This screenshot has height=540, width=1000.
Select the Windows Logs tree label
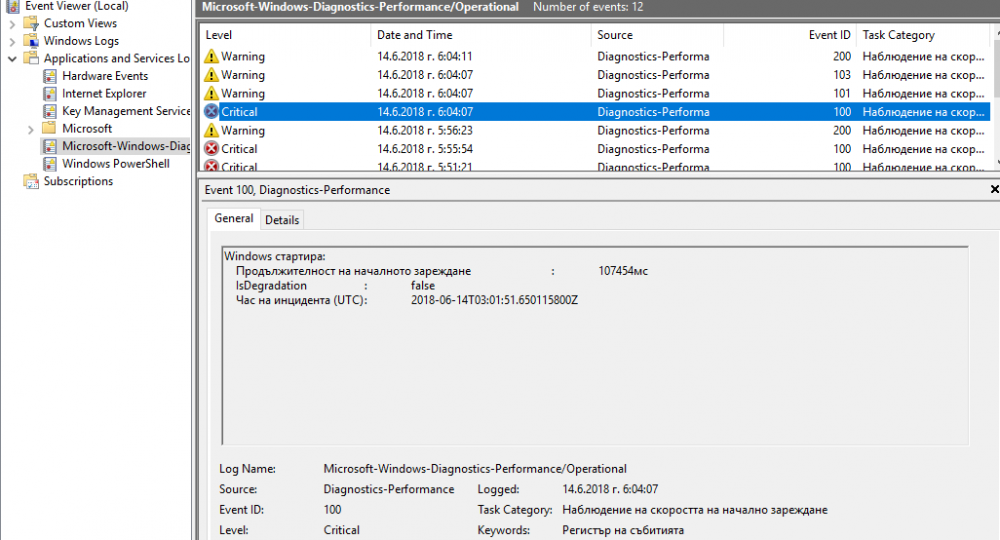coord(81,41)
